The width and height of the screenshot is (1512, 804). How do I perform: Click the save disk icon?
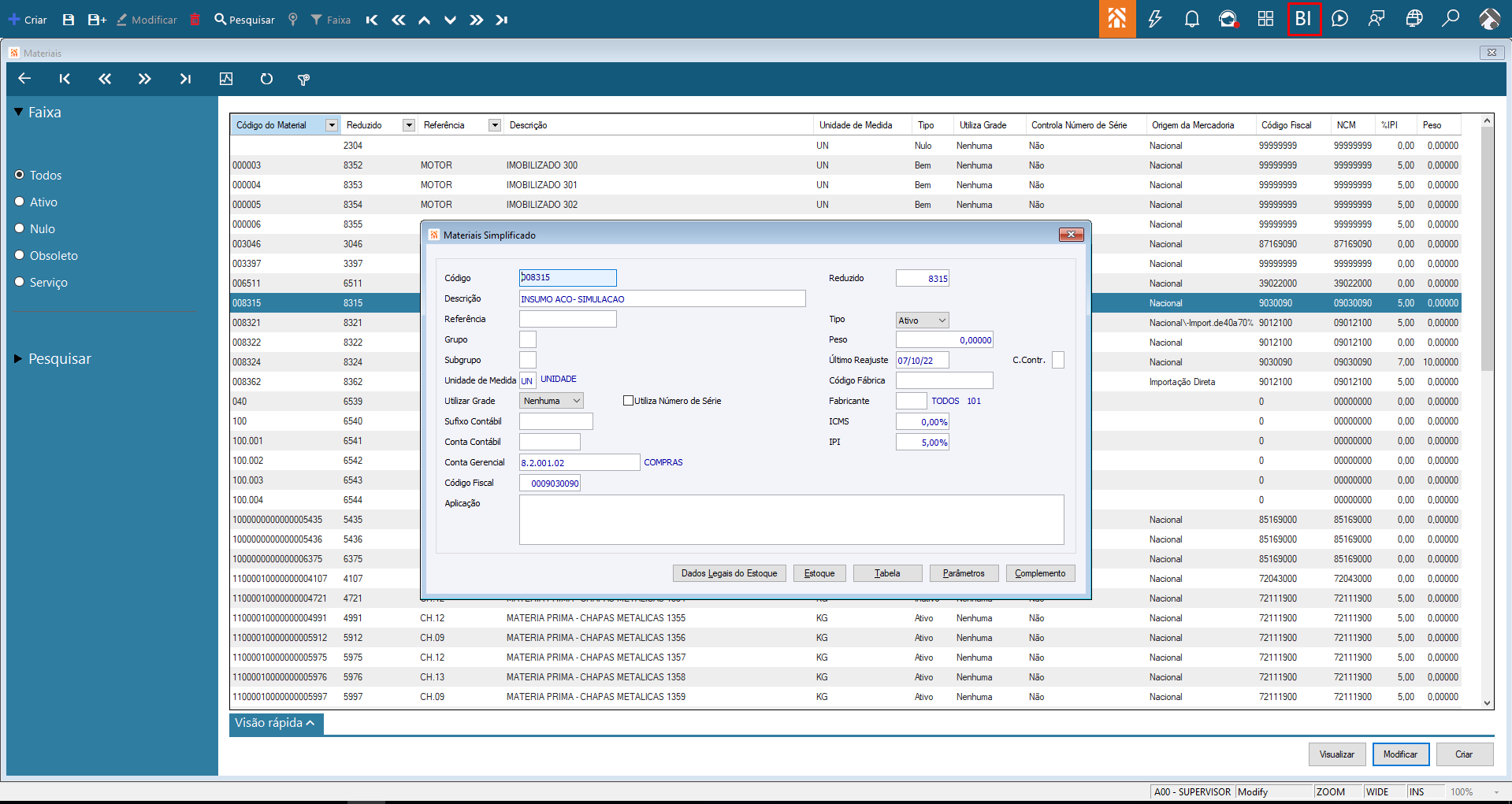(x=69, y=20)
